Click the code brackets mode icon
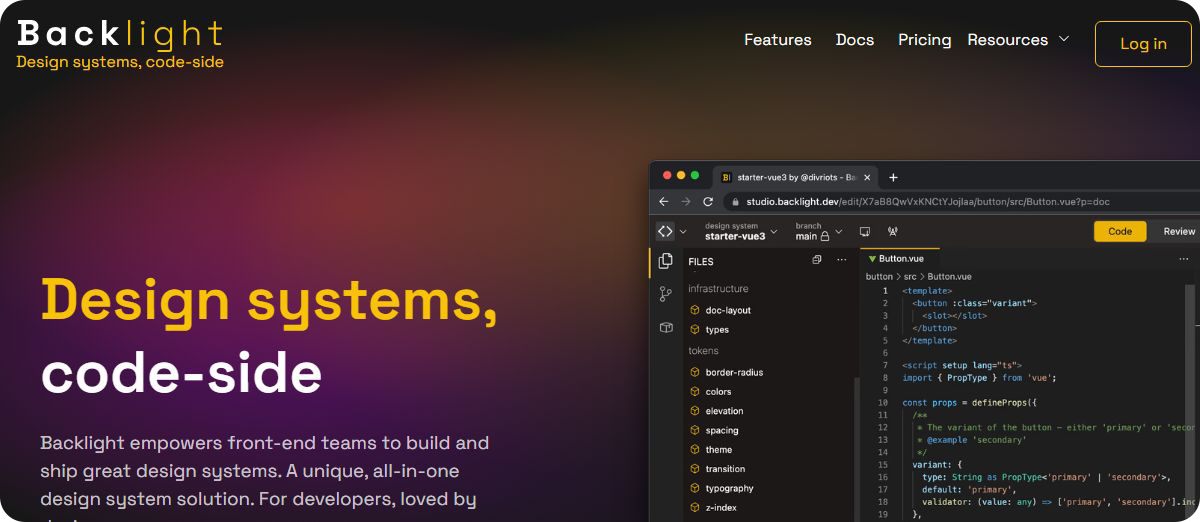The width and height of the screenshot is (1200, 522). (x=665, y=231)
